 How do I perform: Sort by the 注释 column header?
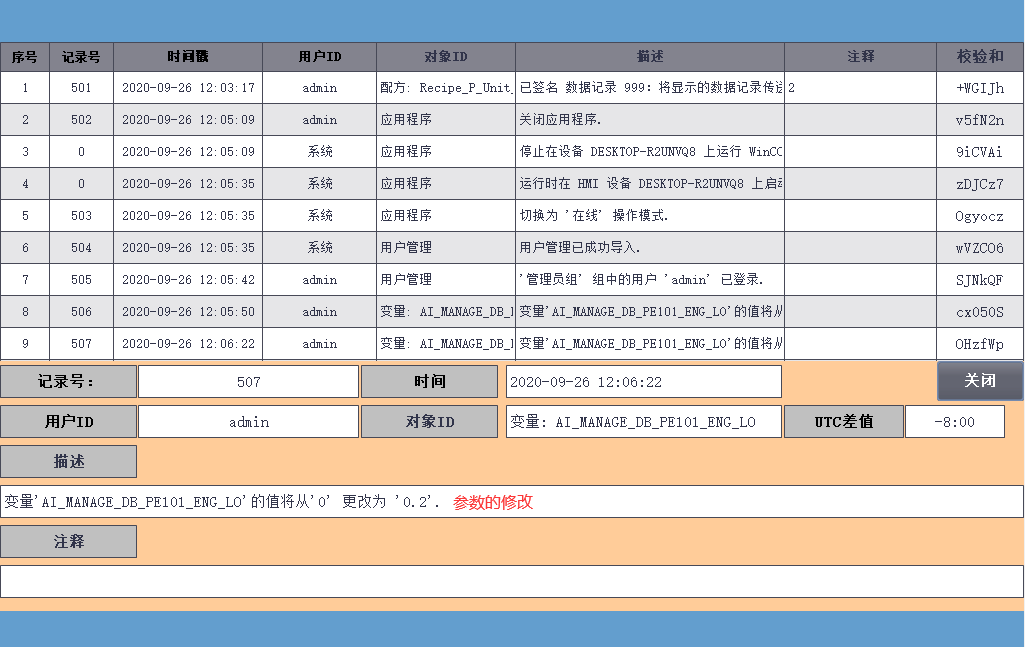click(860, 57)
